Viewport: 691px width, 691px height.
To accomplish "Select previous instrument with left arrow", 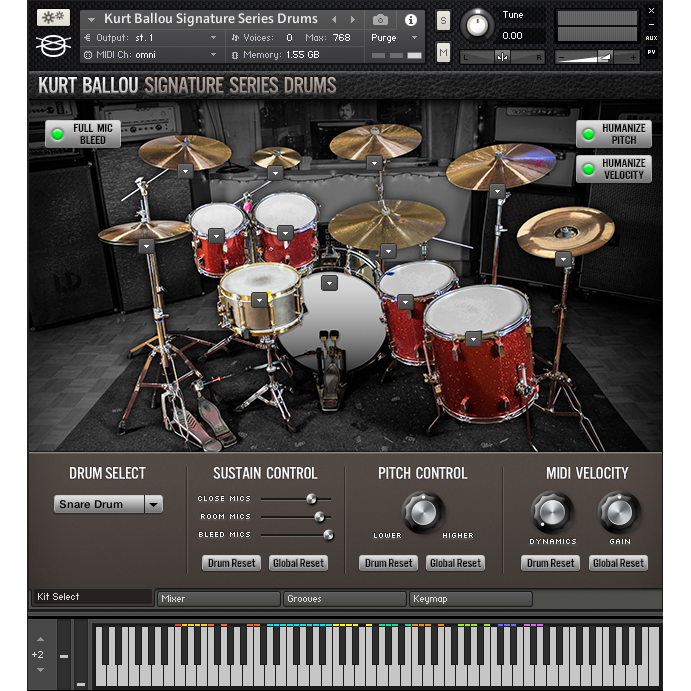I will [x=335, y=19].
